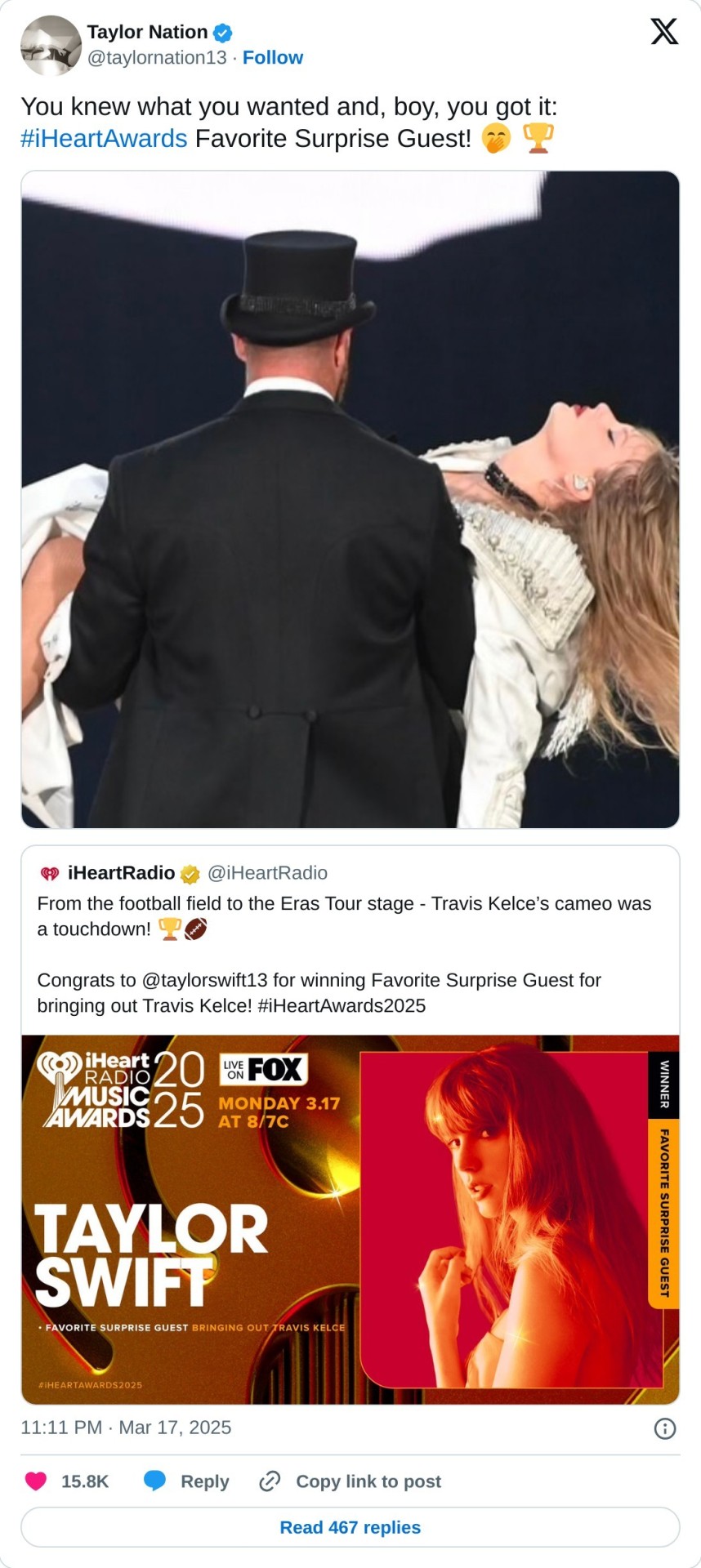Follow the taylornation13 account
This screenshot has height=1568, width=701.
pyautogui.click(x=273, y=57)
